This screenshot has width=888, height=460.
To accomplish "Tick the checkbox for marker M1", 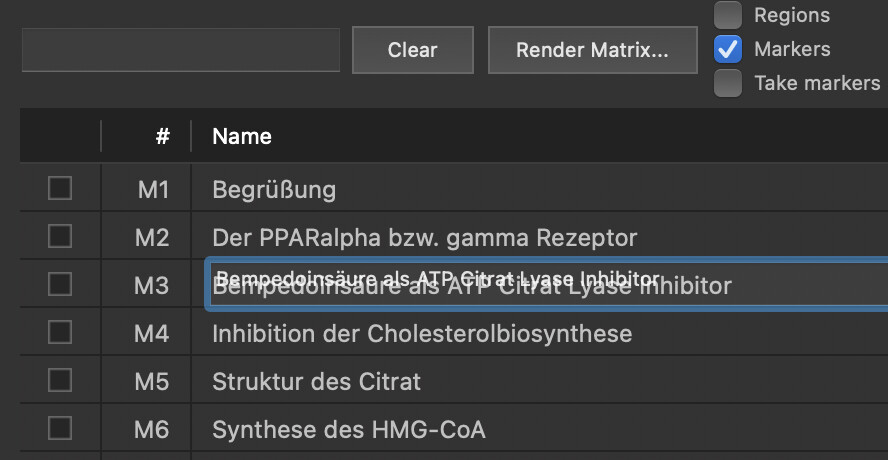I will tap(60, 188).
